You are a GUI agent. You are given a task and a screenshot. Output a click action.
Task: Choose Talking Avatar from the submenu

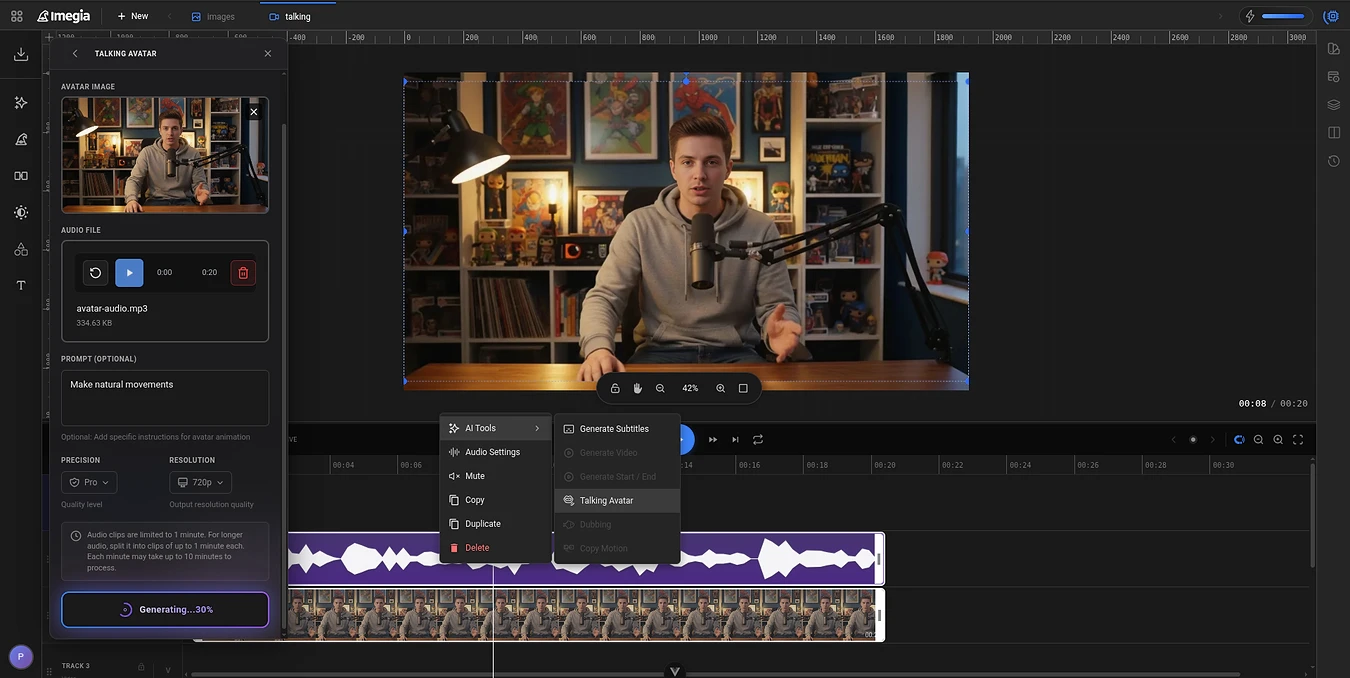[606, 500]
